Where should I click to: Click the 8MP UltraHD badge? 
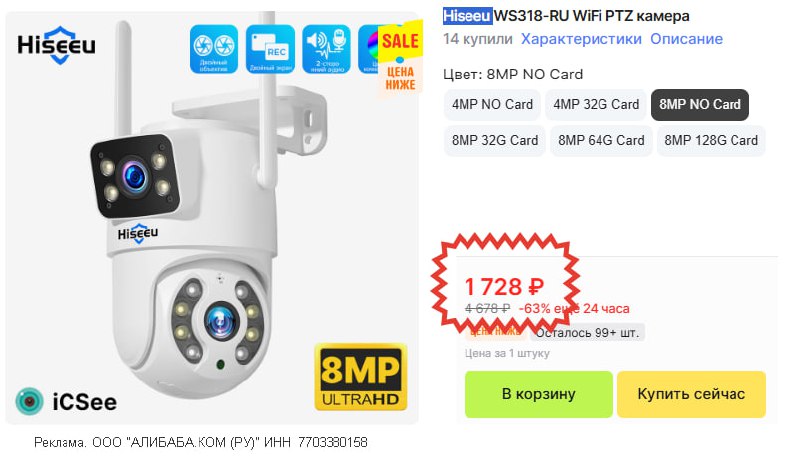click(x=361, y=377)
